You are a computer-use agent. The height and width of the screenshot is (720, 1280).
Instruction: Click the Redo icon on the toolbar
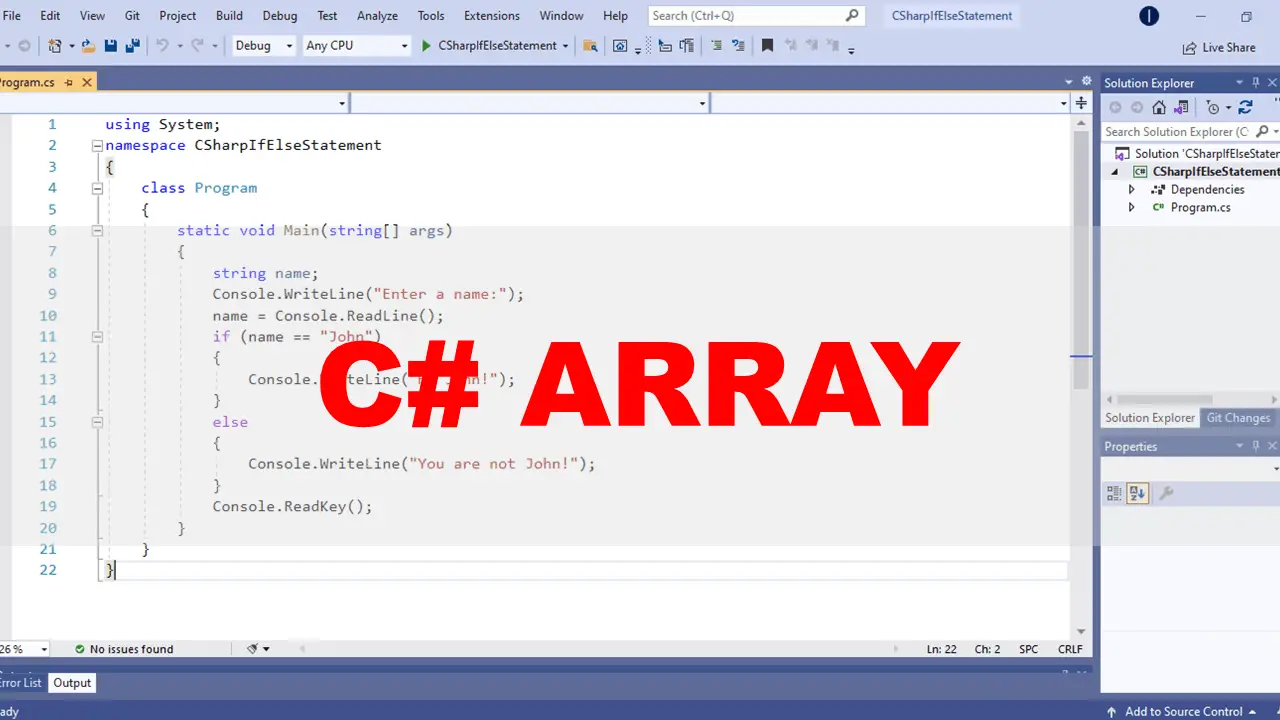click(x=198, y=45)
